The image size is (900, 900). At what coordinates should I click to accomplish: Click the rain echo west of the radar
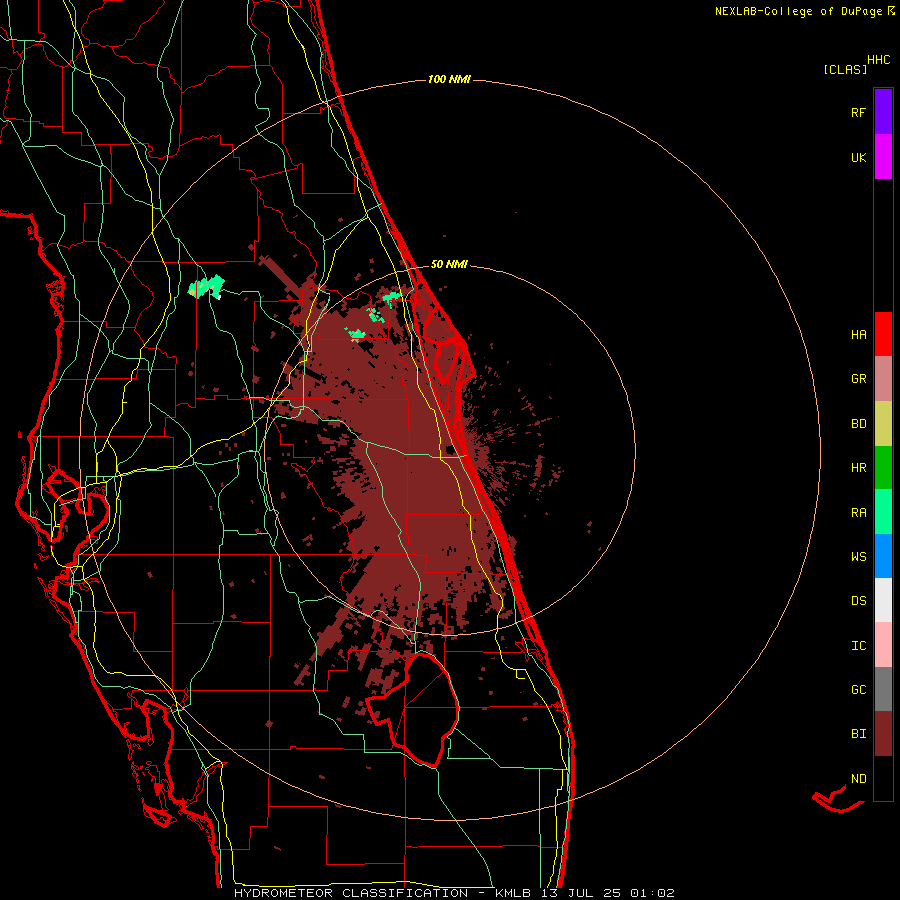tap(206, 286)
